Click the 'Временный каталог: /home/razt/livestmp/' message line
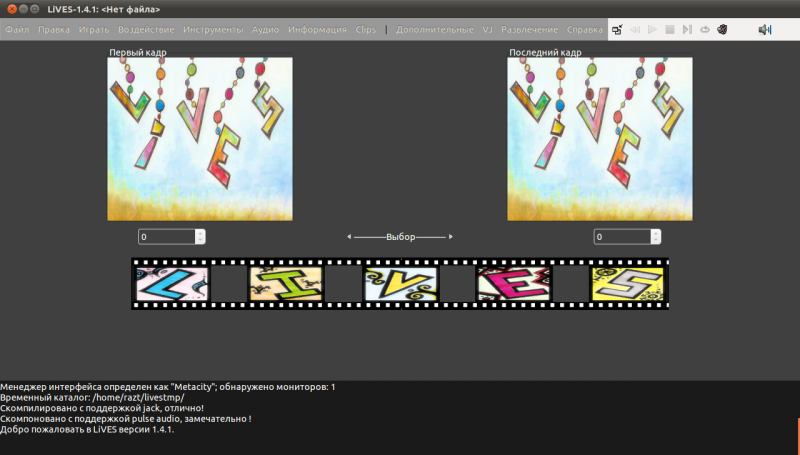 [92, 397]
